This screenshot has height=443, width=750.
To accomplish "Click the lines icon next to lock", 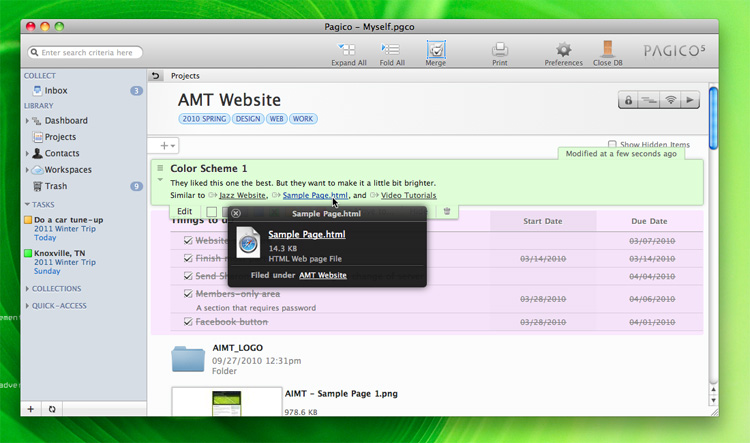I will pos(649,100).
